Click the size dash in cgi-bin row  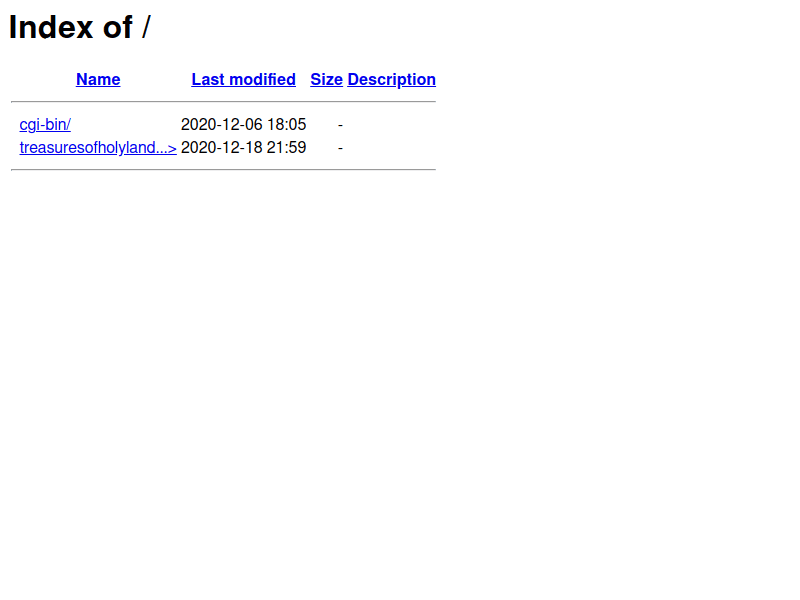(340, 124)
